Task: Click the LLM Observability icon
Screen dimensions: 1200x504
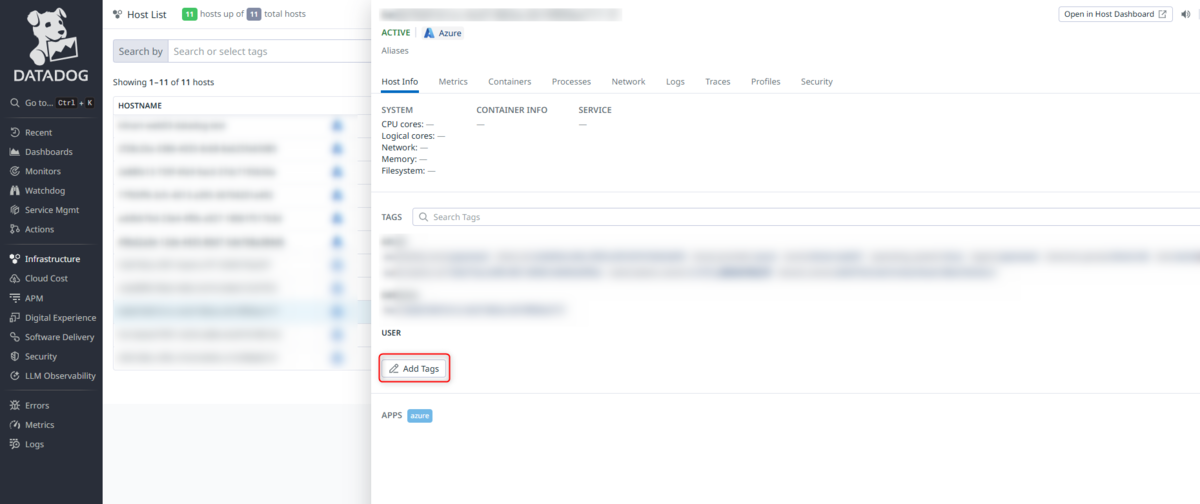Action: pos(14,376)
